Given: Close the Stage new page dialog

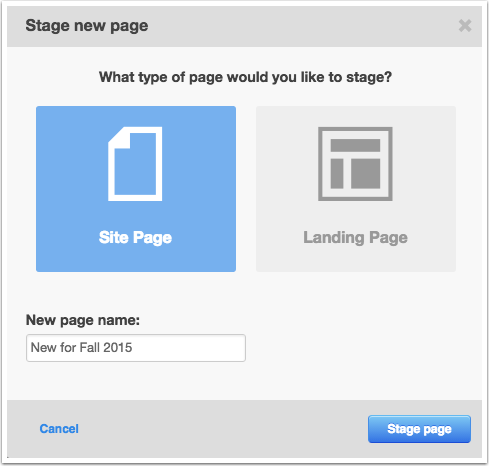Looking at the screenshot, I should pyautogui.click(x=465, y=26).
